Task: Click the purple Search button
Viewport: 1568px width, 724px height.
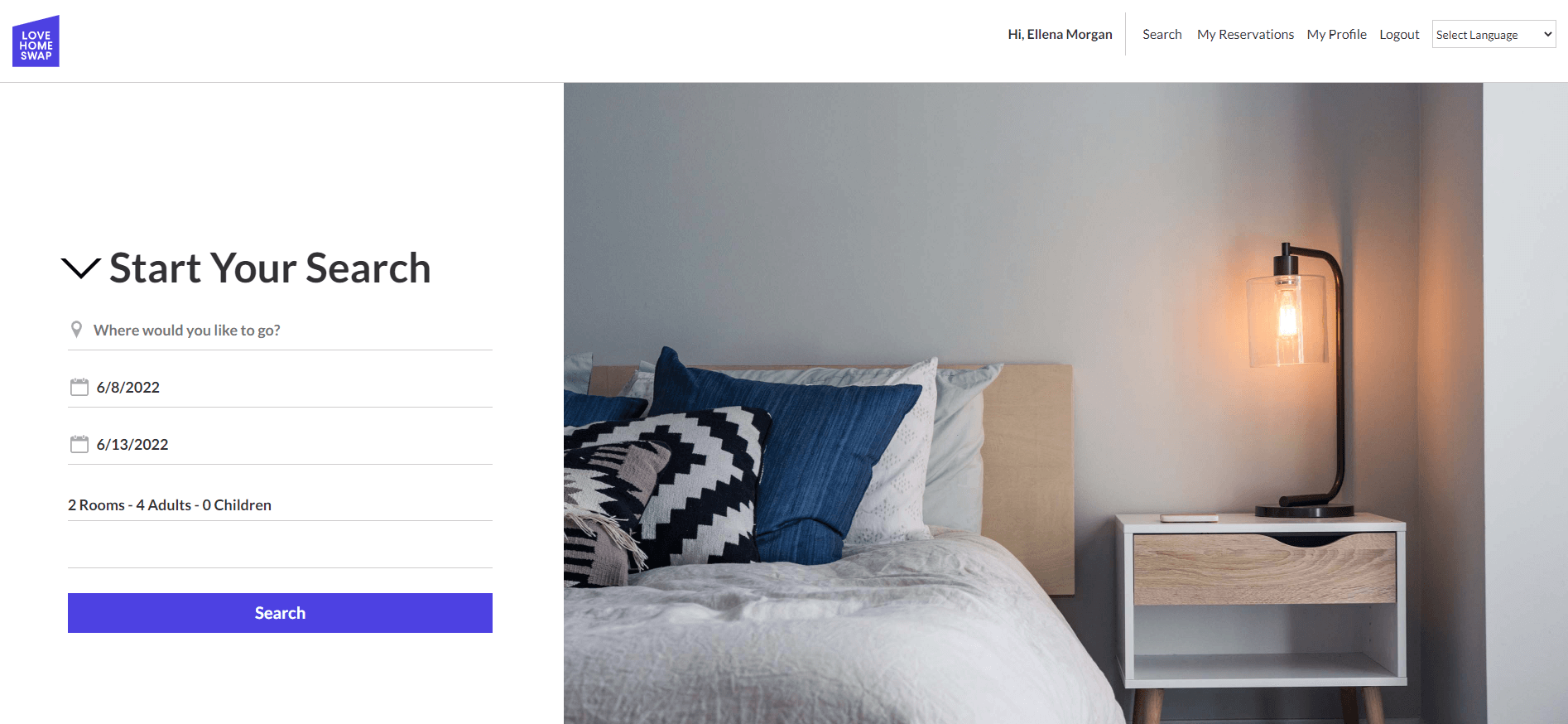Action: (280, 613)
